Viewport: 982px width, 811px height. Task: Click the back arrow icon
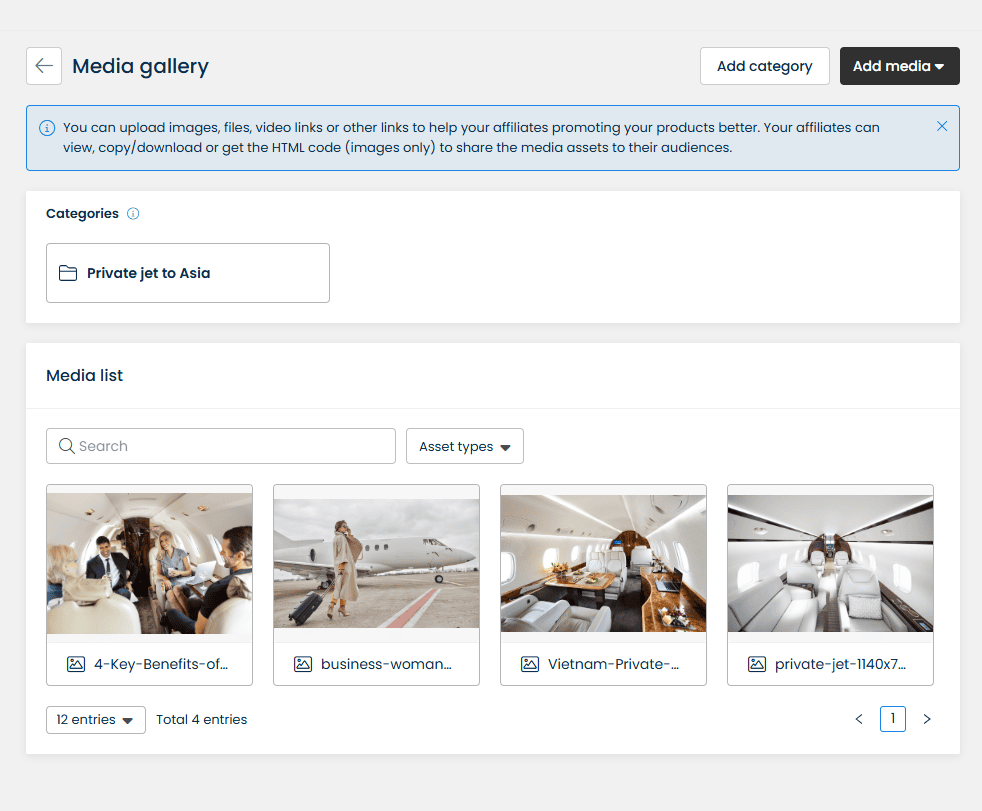pos(43,65)
